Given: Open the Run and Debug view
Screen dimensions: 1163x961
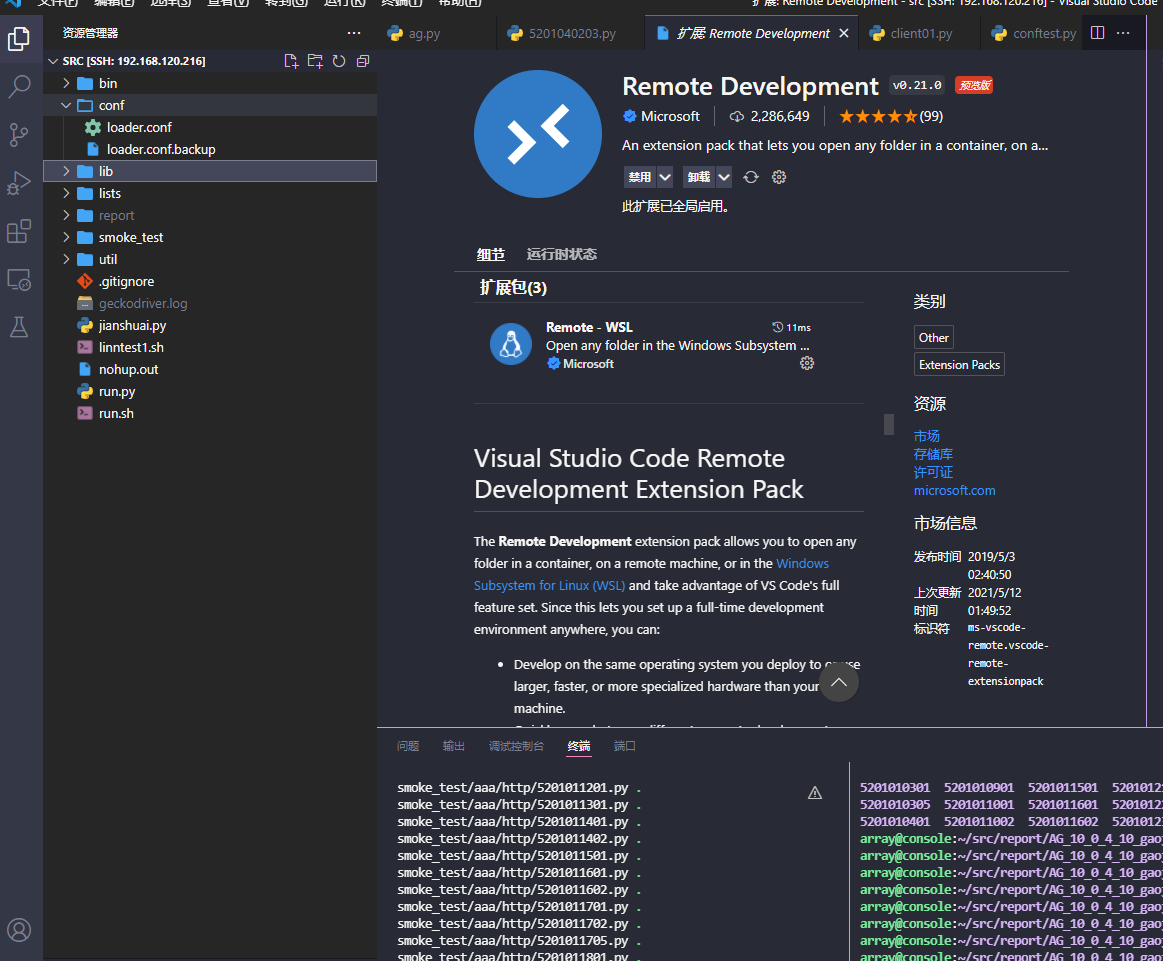Looking at the screenshot, I should [x=19, y=183].
